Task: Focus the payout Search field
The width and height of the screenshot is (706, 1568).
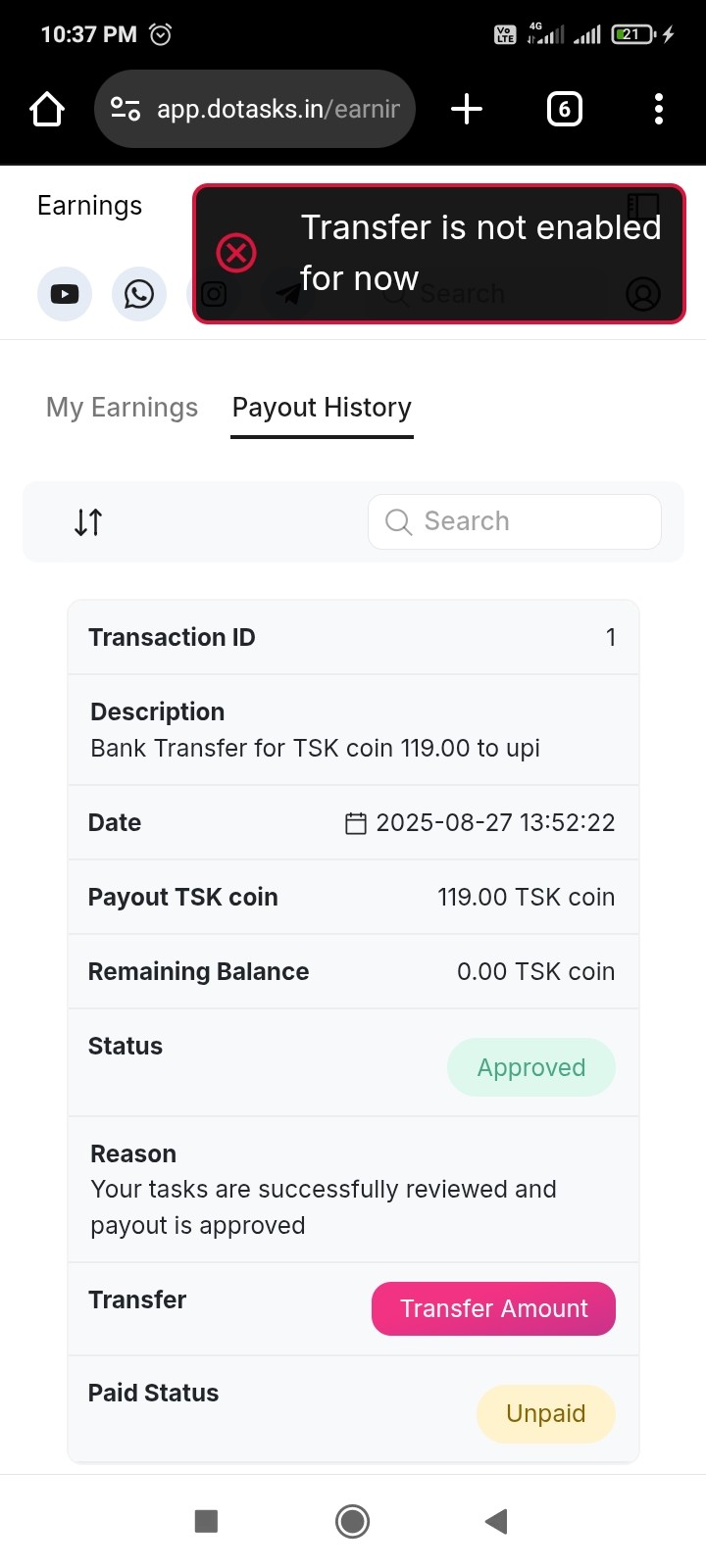Action: point(515,521)
